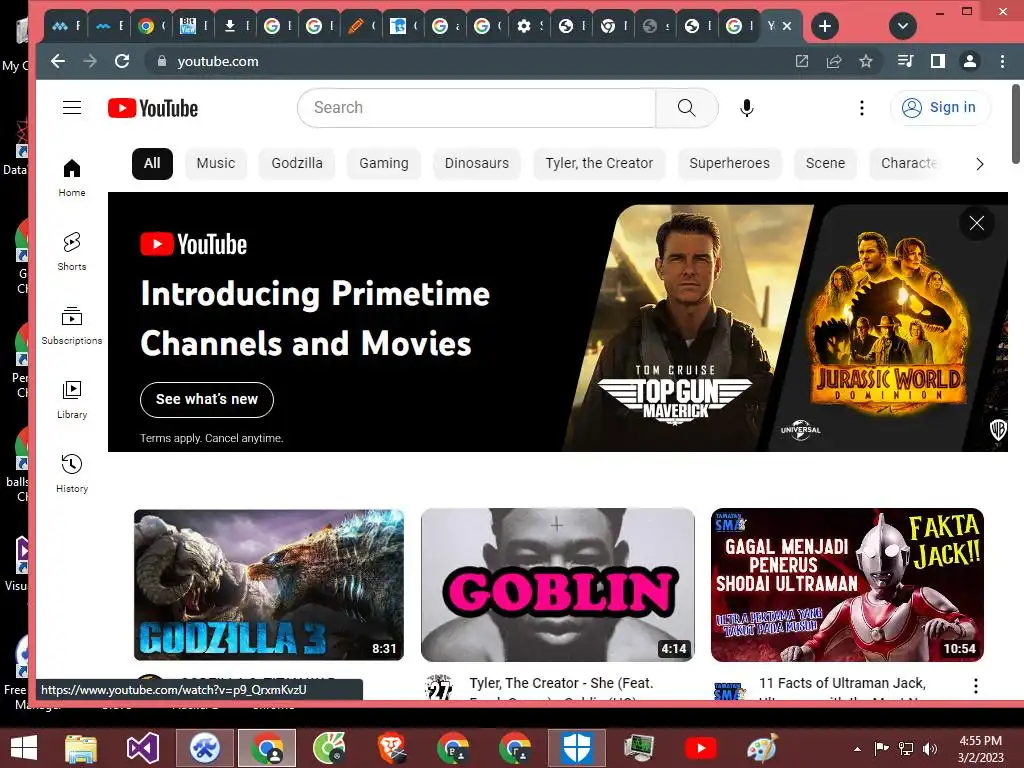
Task: Dismiss the Primetime Channels banner
Action: pos(976,223)
